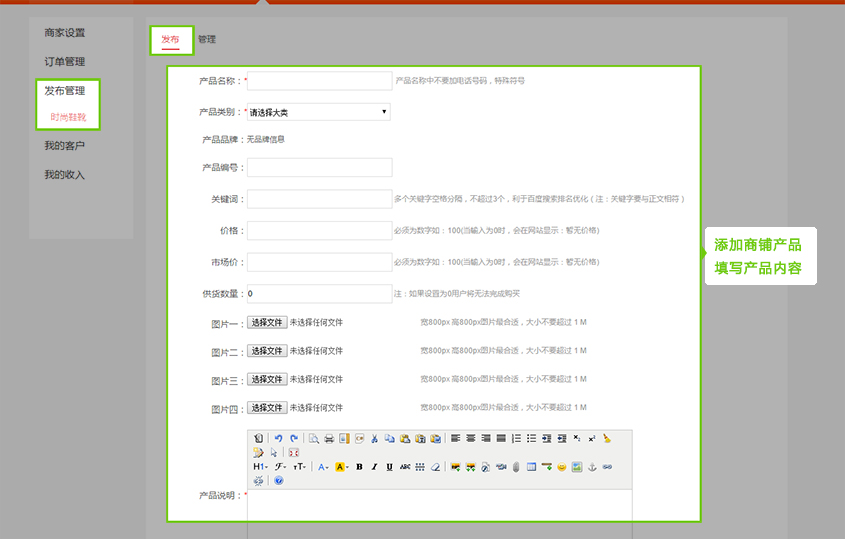Open the 请选择大类 product category dropdown
This screenshot has width=845, height=539.
(319, 112)
